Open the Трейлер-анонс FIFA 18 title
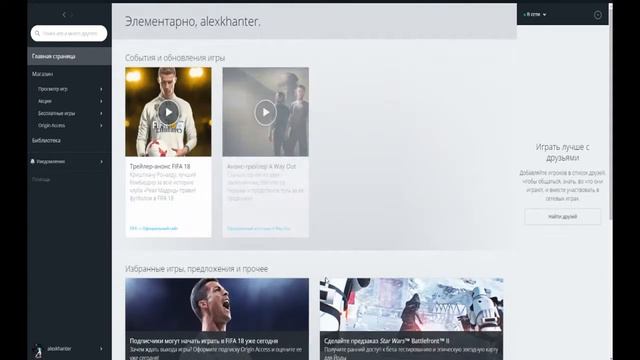Viewport: 640px width, 360px height. click(x=160, y=167)
